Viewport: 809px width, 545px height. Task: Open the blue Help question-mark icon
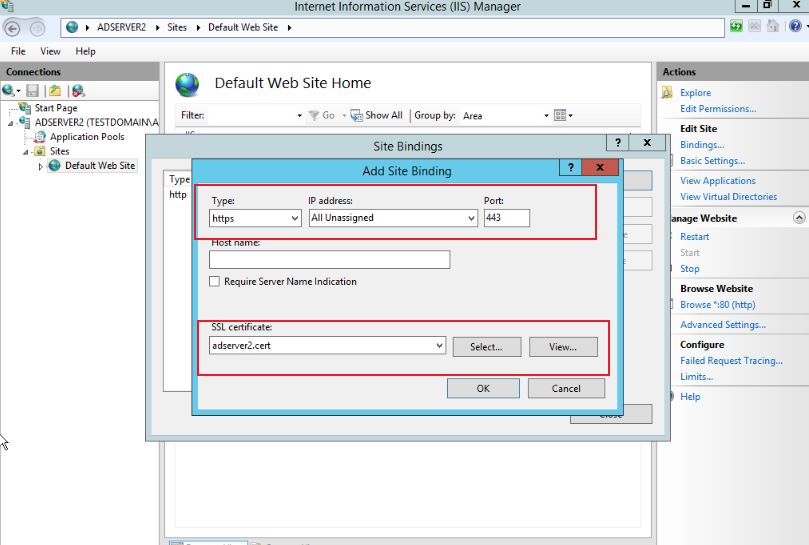click(x=795, y=26)
